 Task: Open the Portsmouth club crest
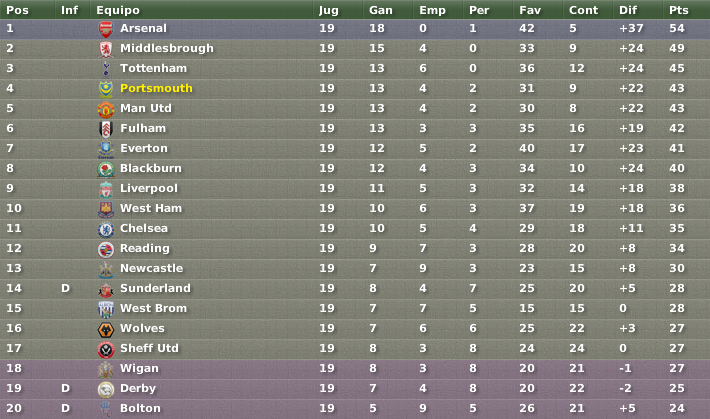(x=106, y=89)
